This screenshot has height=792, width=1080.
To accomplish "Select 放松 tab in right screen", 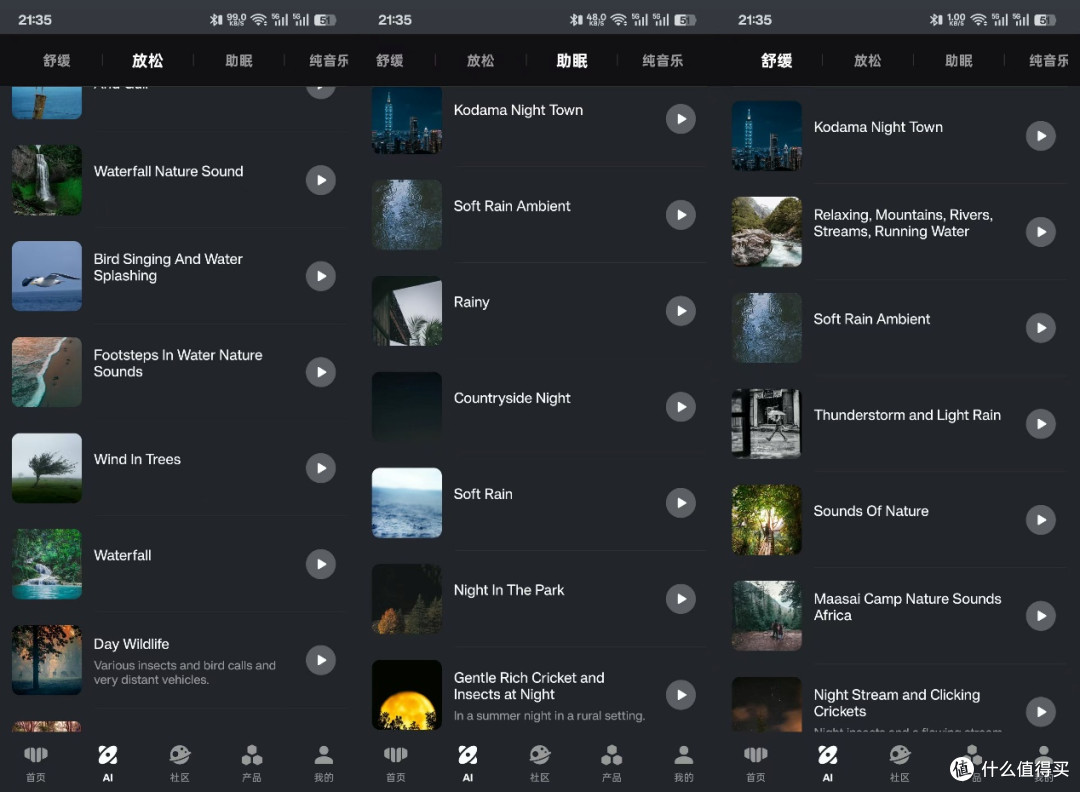I will tap(867, 61).
